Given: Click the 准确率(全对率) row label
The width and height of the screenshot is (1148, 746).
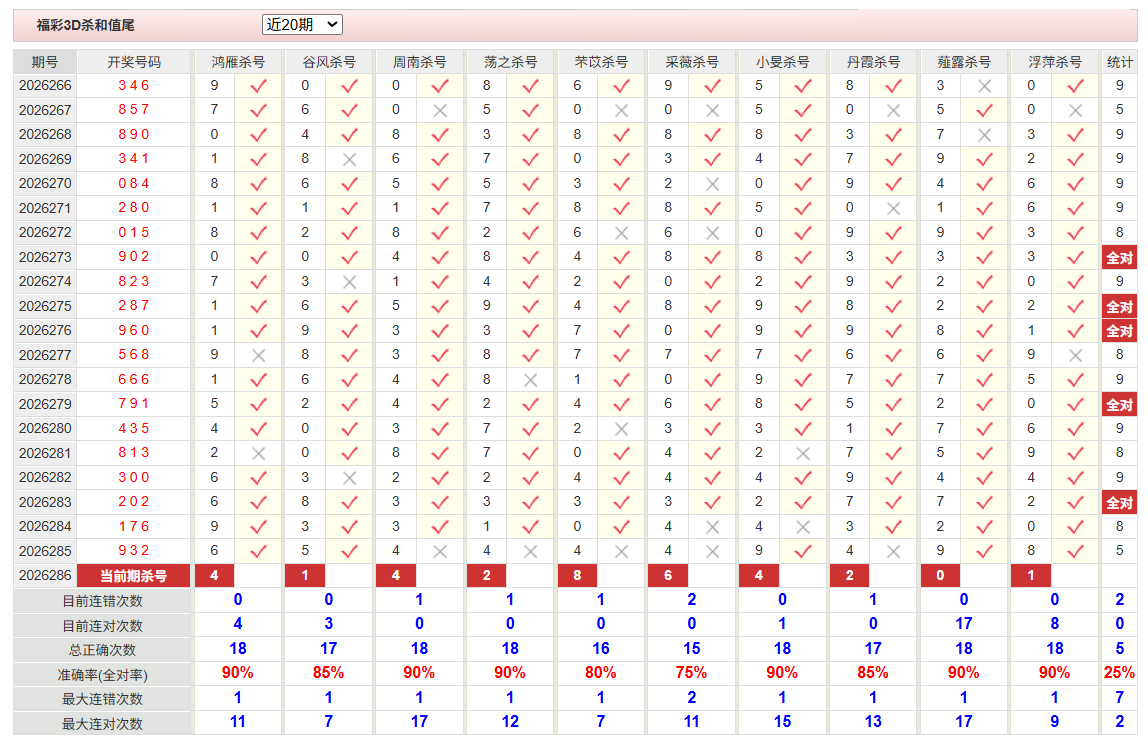Looking at the screenshot, I should tap(102, 675).
